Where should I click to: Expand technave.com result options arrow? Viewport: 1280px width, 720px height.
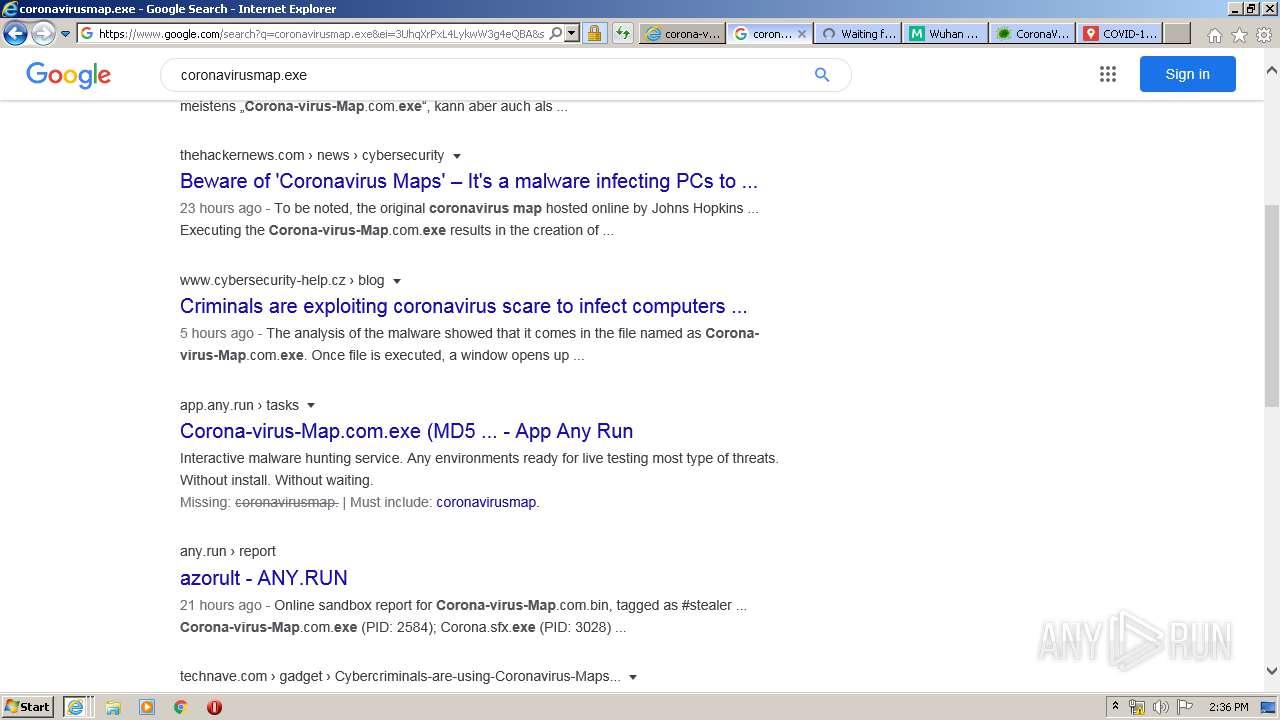(x=633, y=677)
